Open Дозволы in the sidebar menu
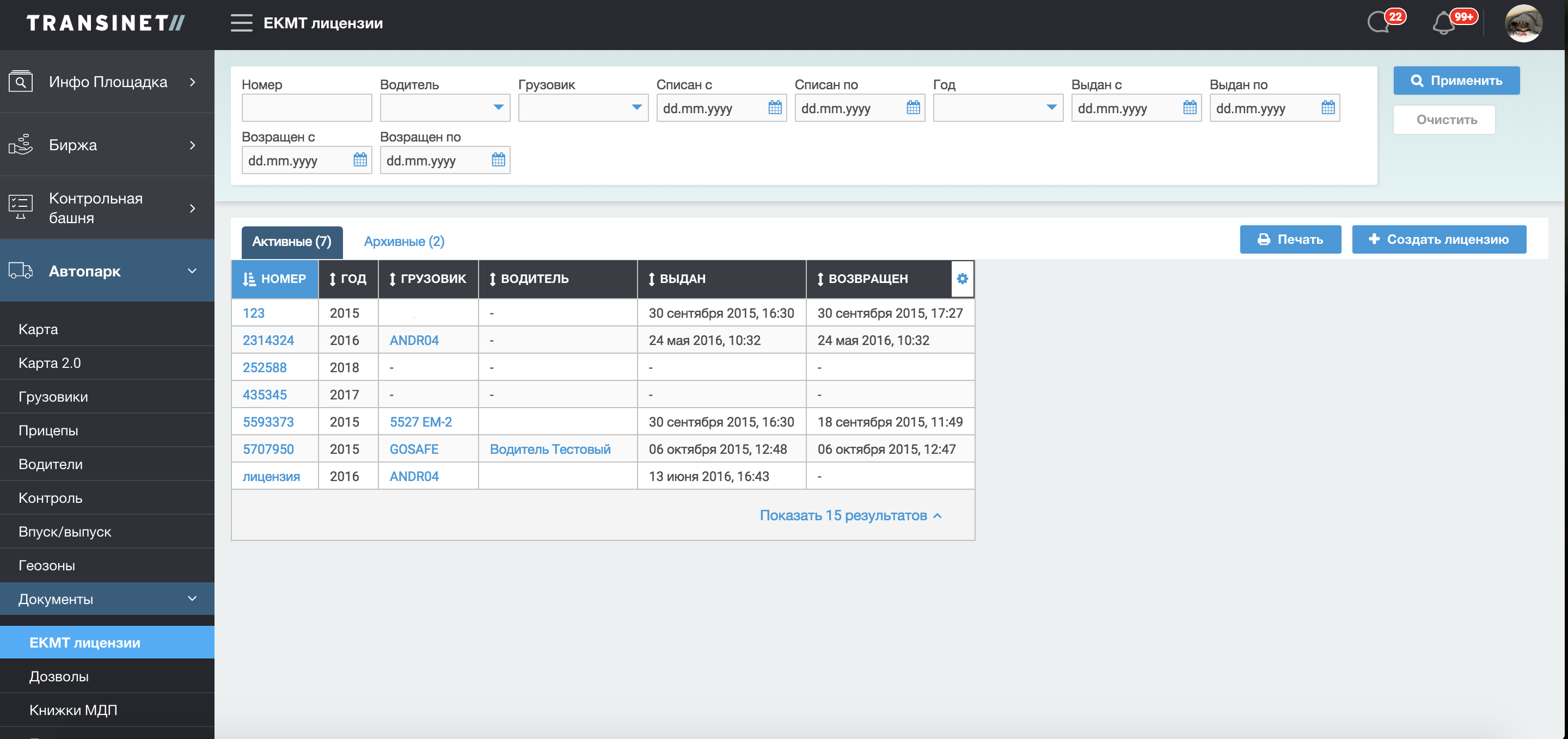 tap(58, 676)
